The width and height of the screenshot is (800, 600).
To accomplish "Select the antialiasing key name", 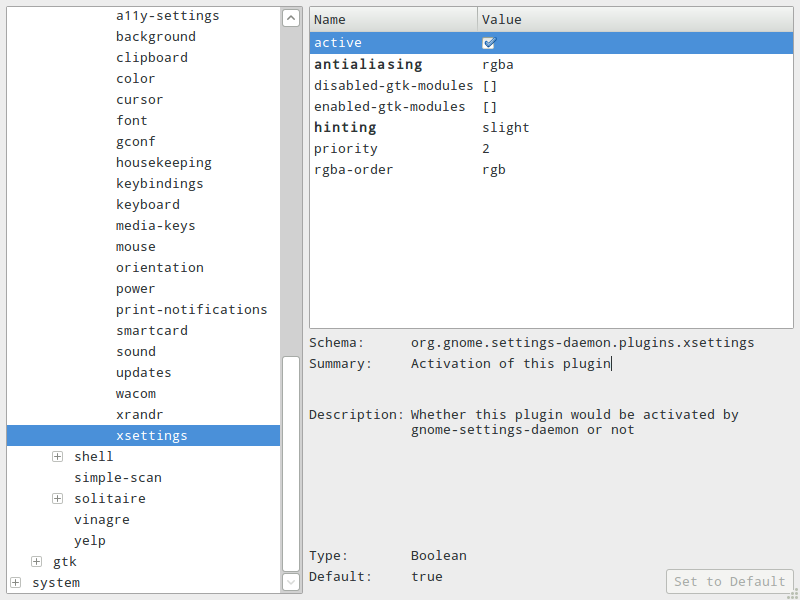I will (x=368, y=65).
